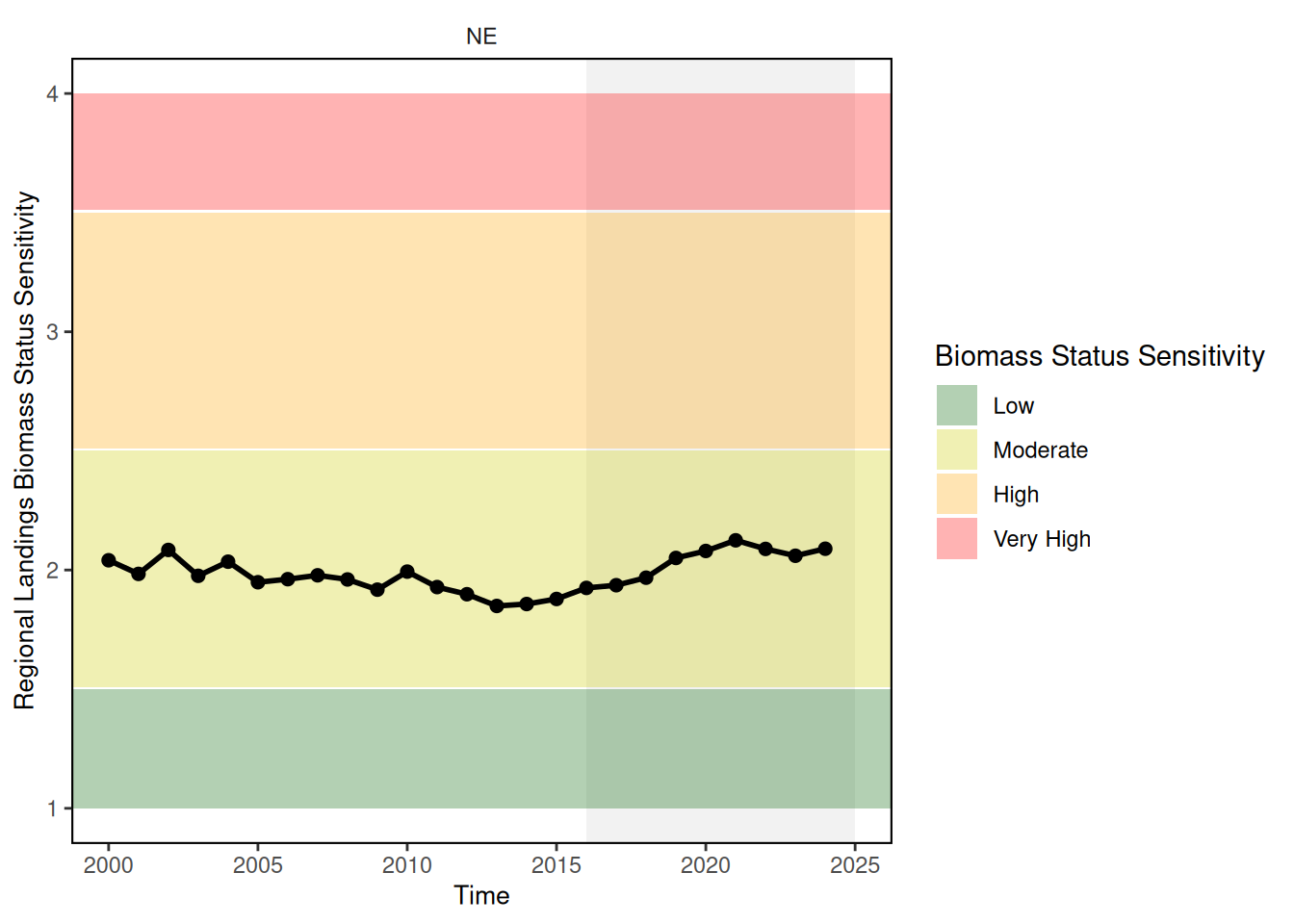Click the y-axis tick label 3

(x=53, y=331)
